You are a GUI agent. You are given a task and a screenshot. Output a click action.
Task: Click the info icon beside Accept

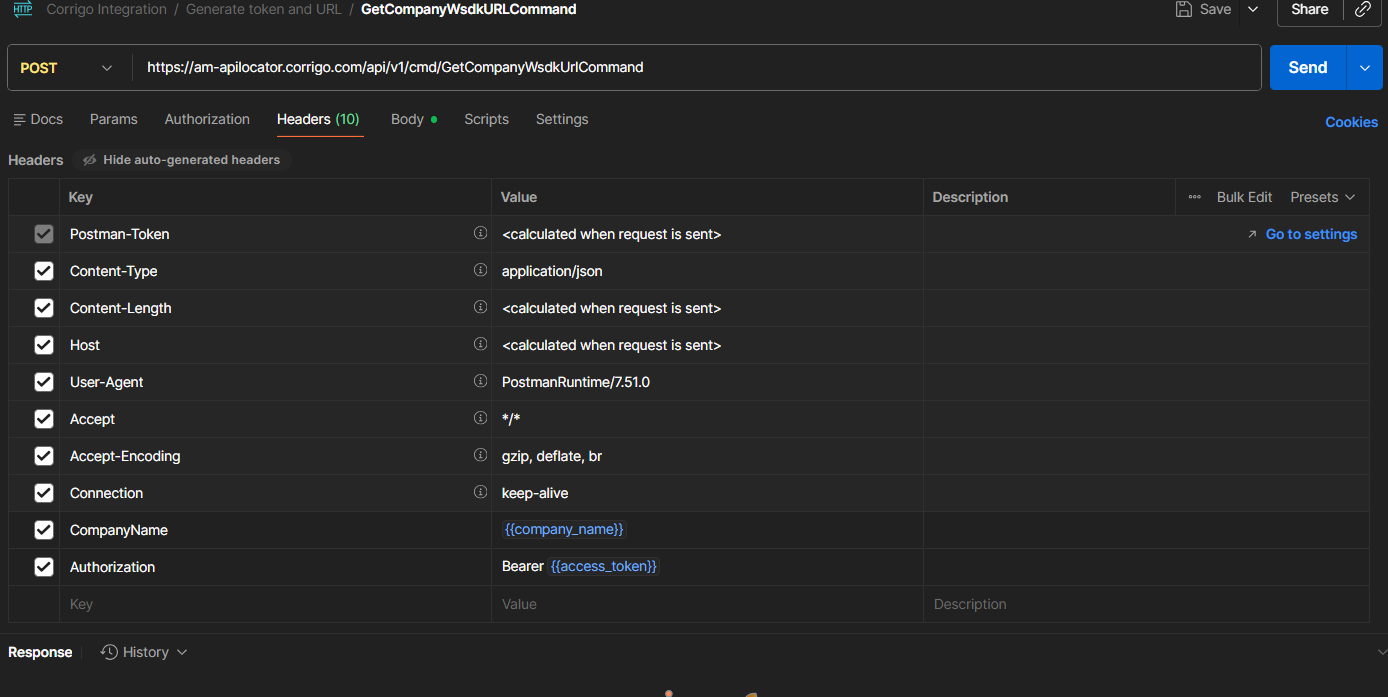tap(480, 418)
